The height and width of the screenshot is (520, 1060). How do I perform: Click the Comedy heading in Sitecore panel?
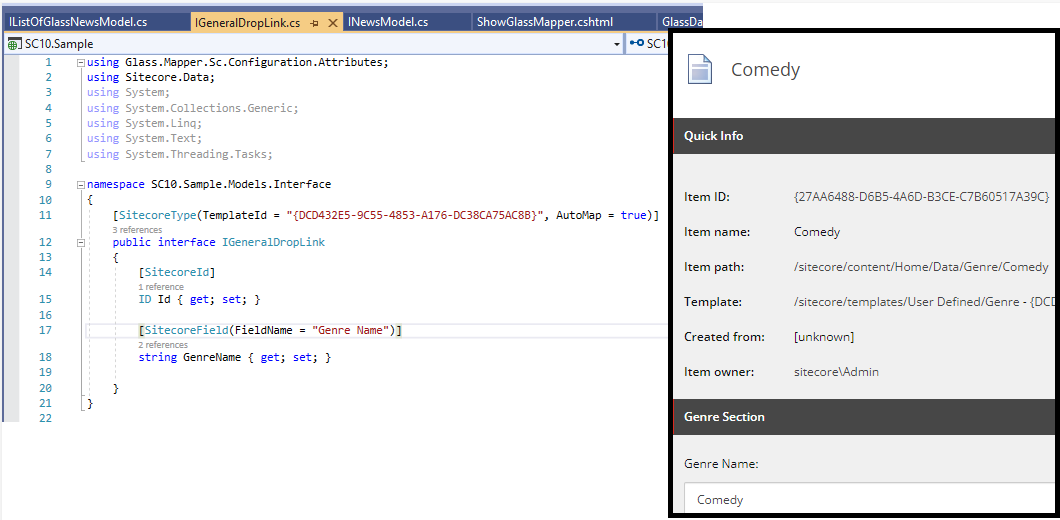tap(765, 70)
